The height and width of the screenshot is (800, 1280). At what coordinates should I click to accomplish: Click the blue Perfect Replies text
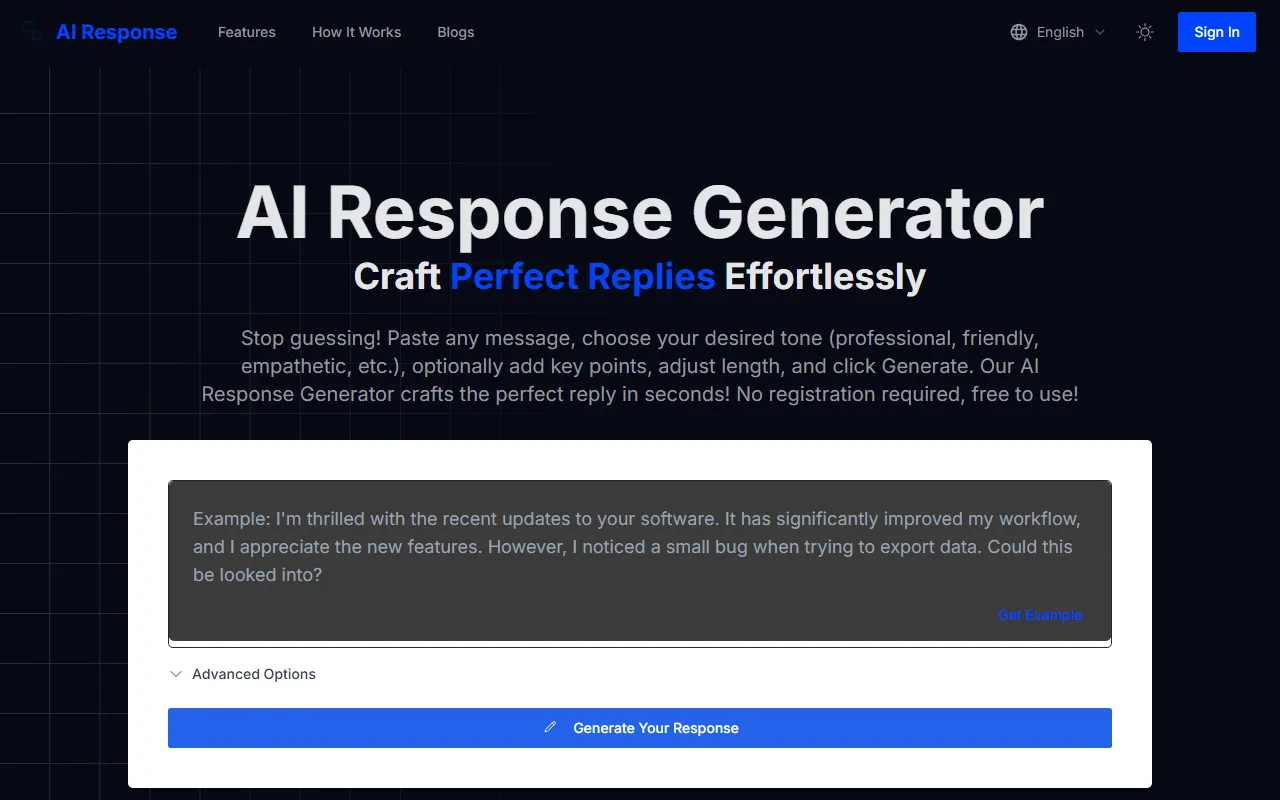tap(582, 277)
